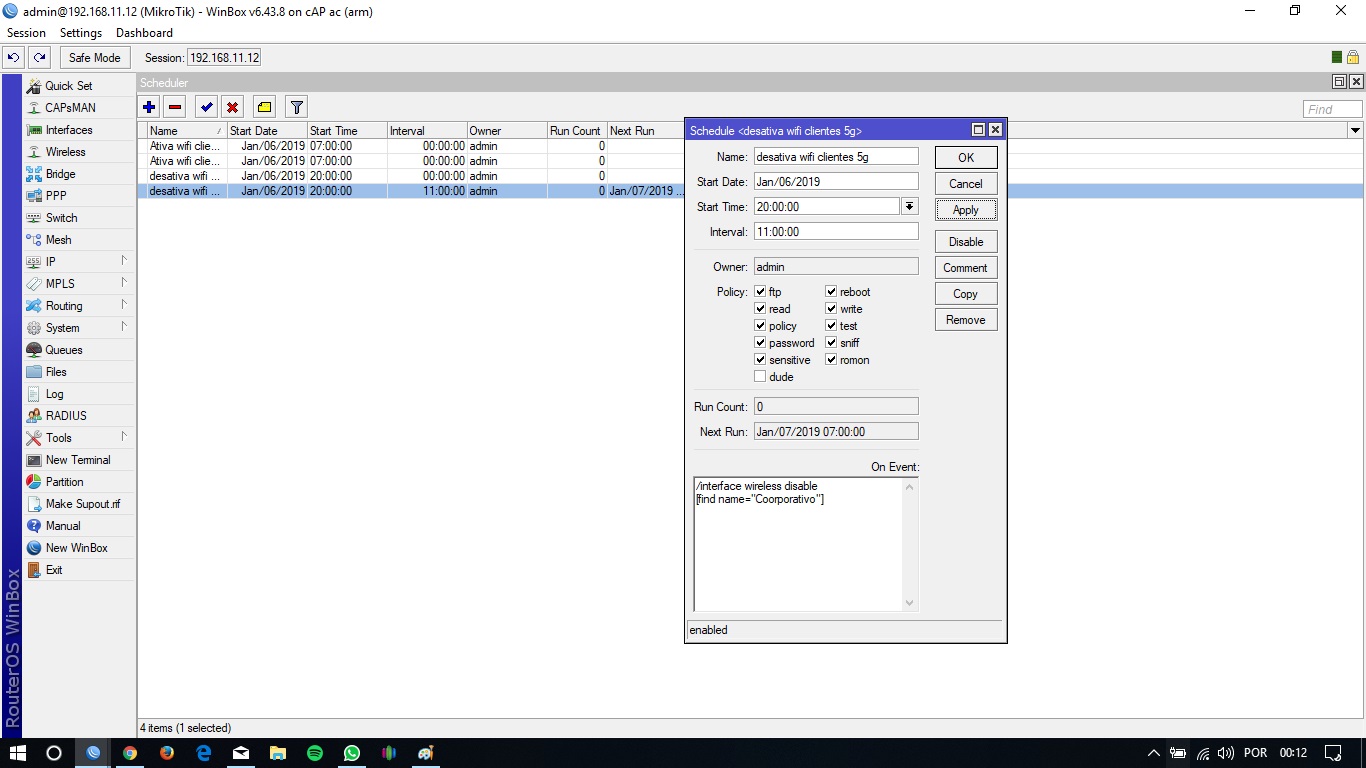Toggle policy checkbox in Policy list
The height and width of the screenshot is (768, 1366).
coord(760,326)
